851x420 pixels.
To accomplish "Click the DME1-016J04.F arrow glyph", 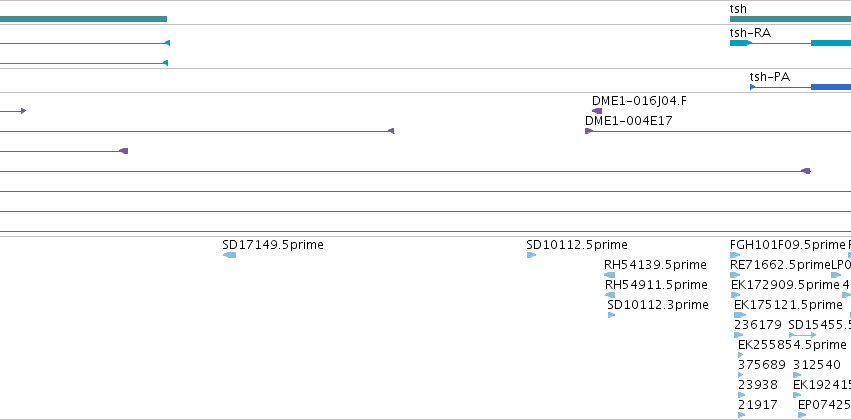I will point(597,111).
